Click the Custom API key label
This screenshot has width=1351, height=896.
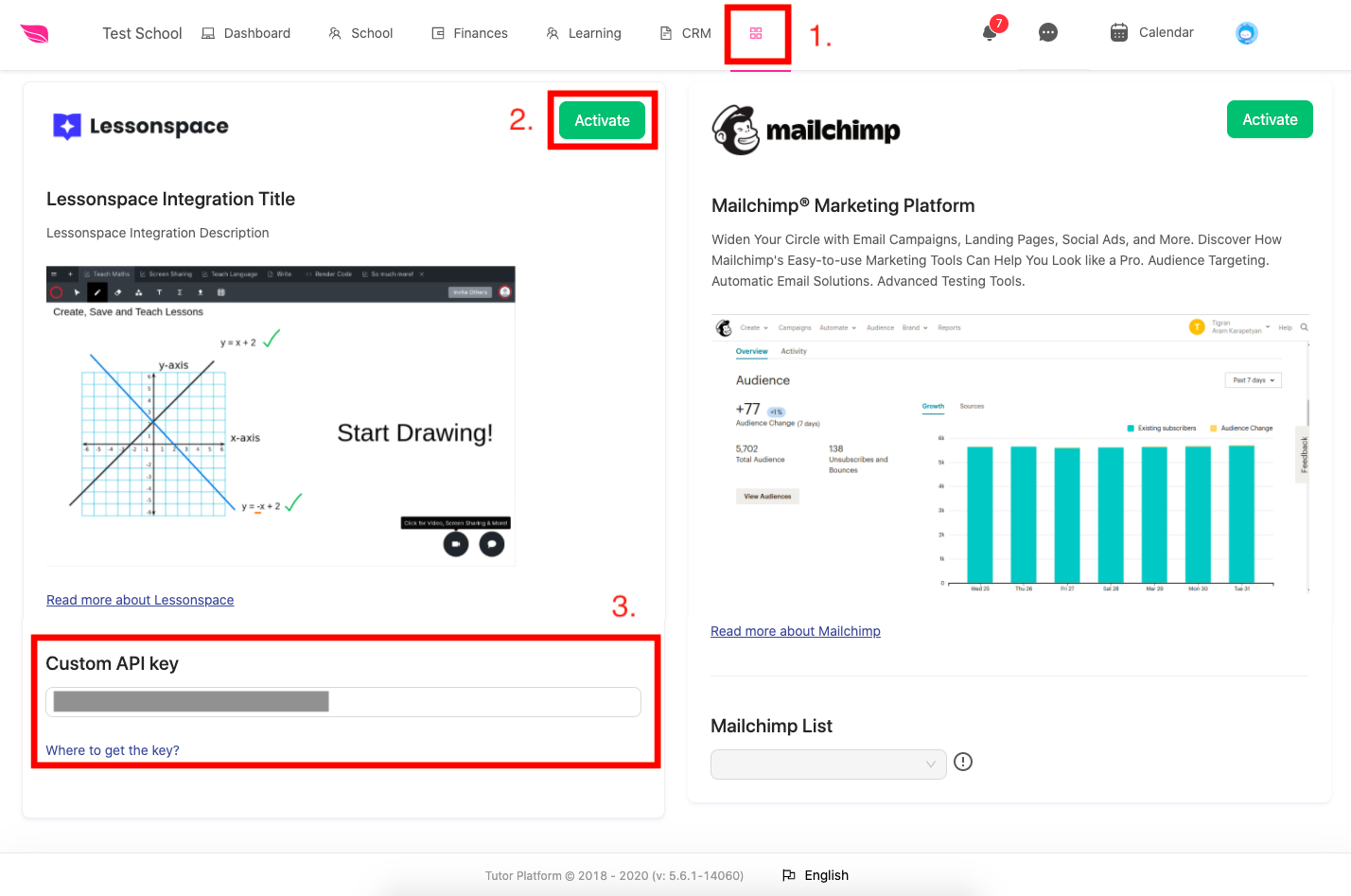click(113, 663)
